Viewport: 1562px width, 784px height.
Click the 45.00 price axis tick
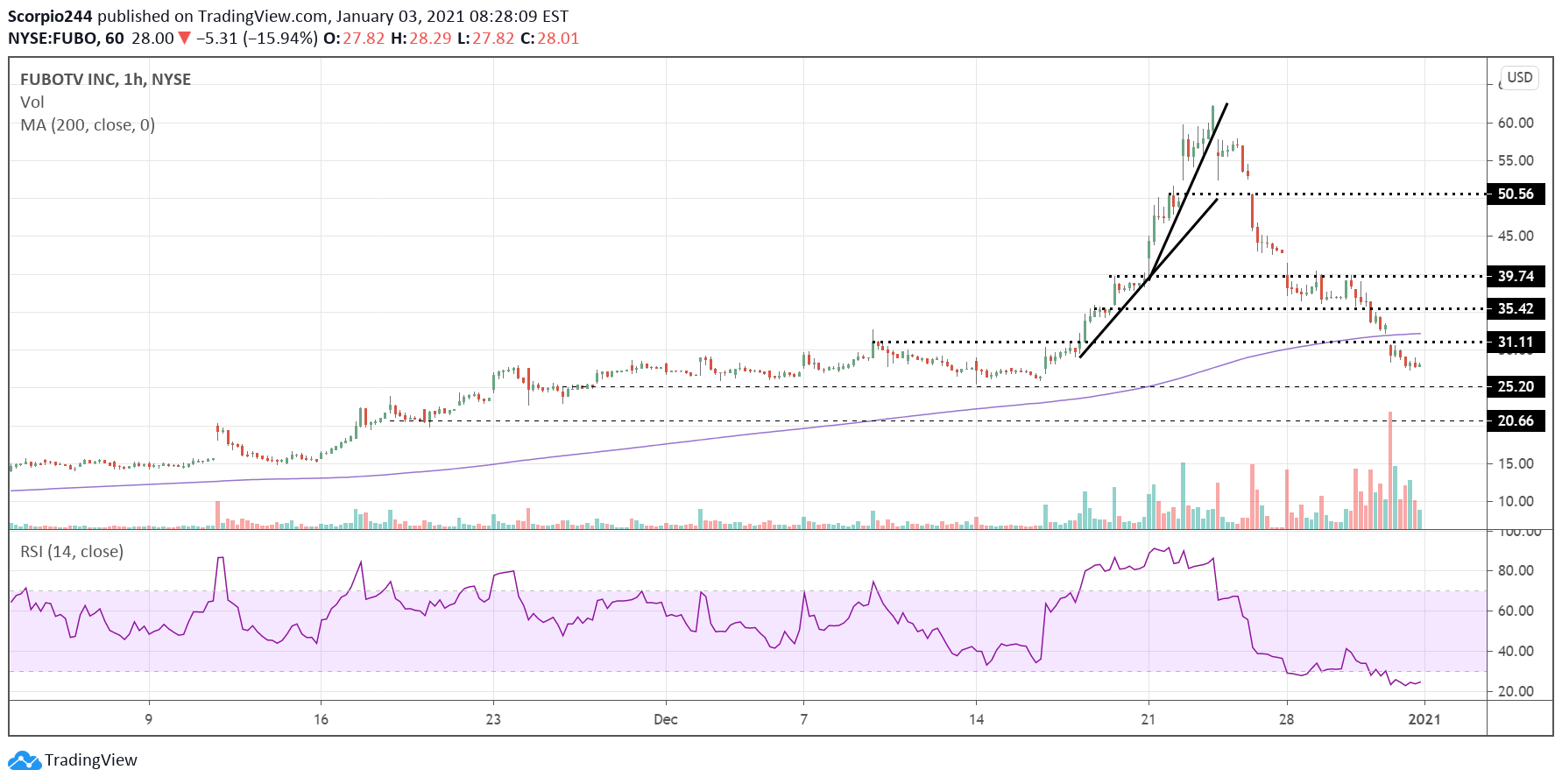coord(1516,236)
